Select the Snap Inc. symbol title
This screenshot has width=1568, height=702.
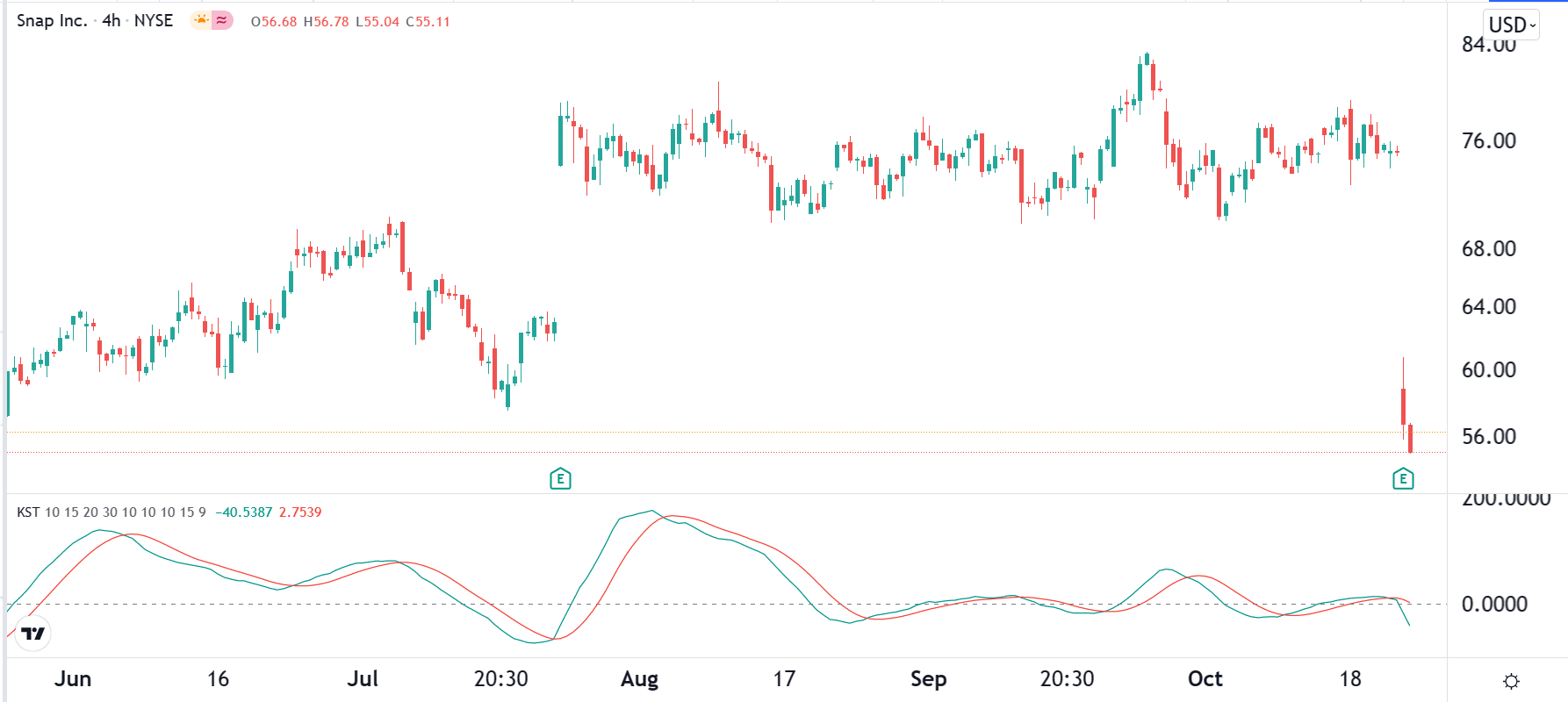(52, 20)
